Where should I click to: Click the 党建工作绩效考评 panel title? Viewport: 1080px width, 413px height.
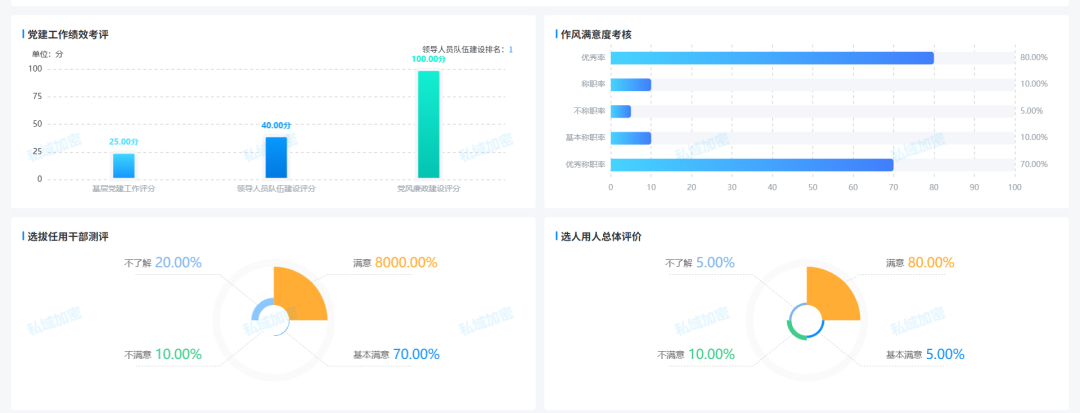68,35
